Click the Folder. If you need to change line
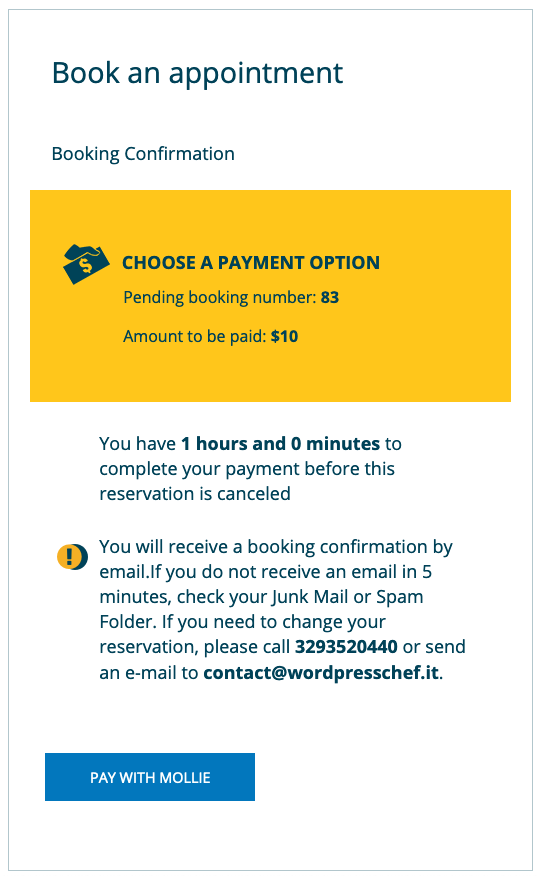Screen dimensions: 540x876 pos(242,622)
